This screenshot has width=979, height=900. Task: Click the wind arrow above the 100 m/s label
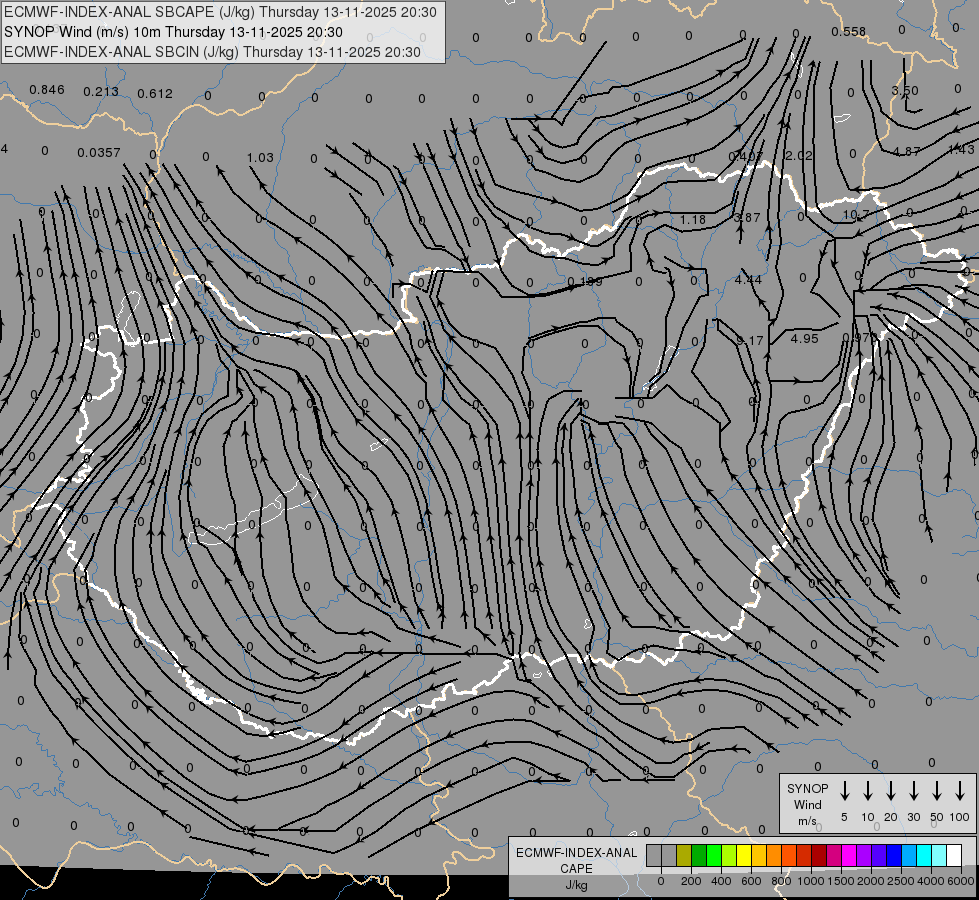pos(960,791)
